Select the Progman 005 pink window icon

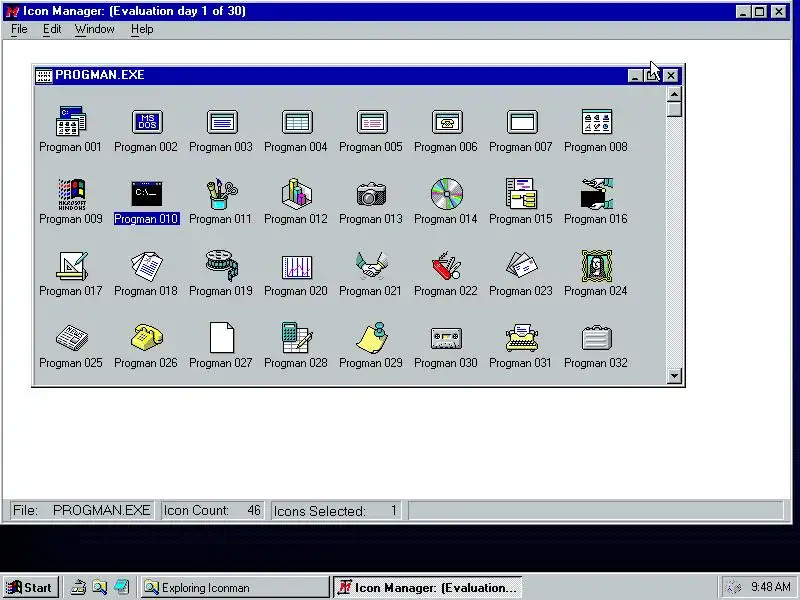372,122
